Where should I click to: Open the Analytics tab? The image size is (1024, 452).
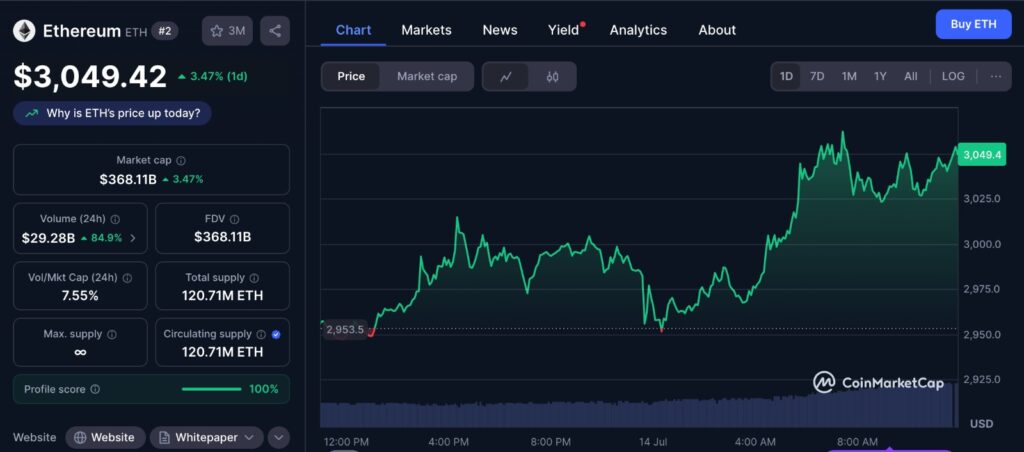639,30
